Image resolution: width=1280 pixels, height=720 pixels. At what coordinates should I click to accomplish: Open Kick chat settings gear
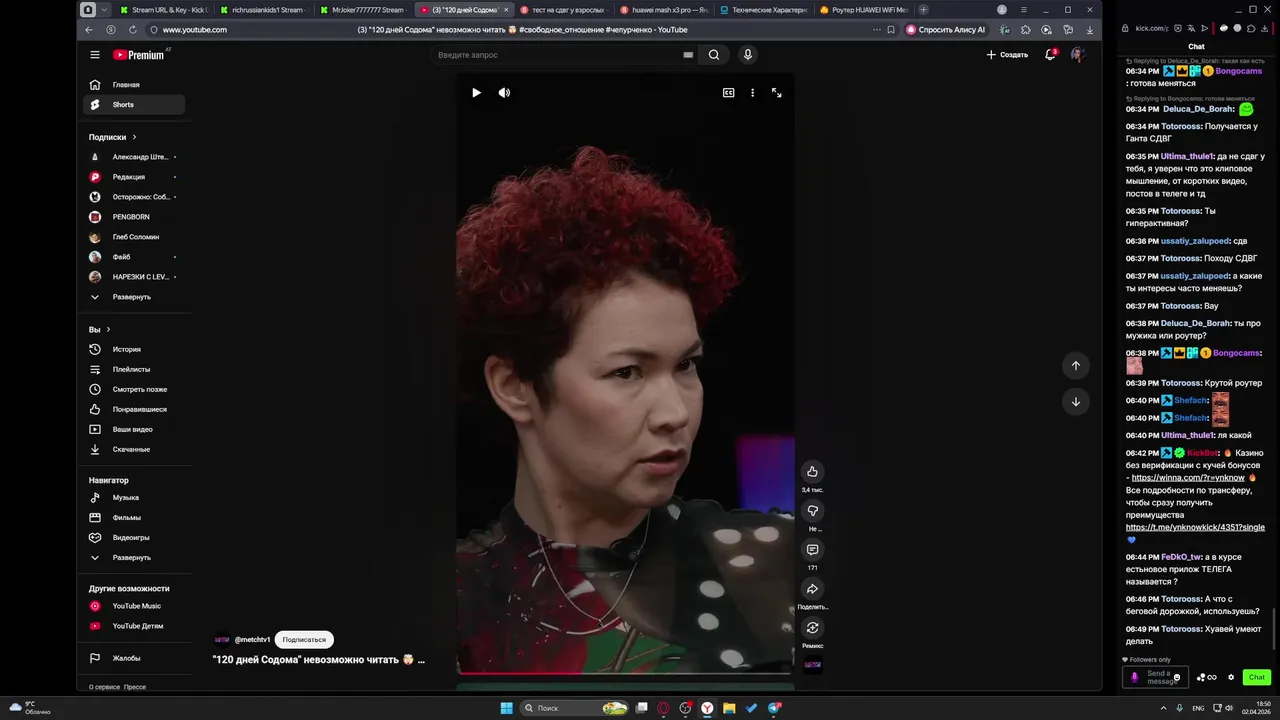click(1231, 677)
